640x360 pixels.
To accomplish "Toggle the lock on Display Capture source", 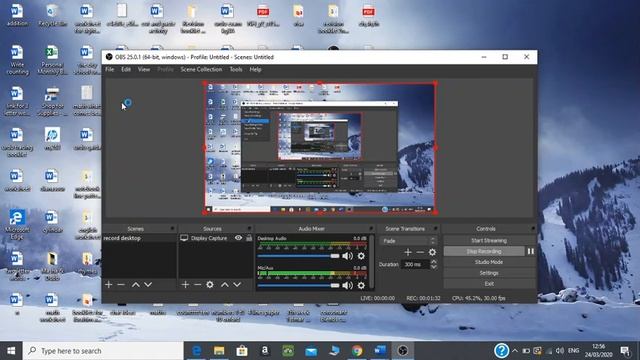I will click(249, 238).
